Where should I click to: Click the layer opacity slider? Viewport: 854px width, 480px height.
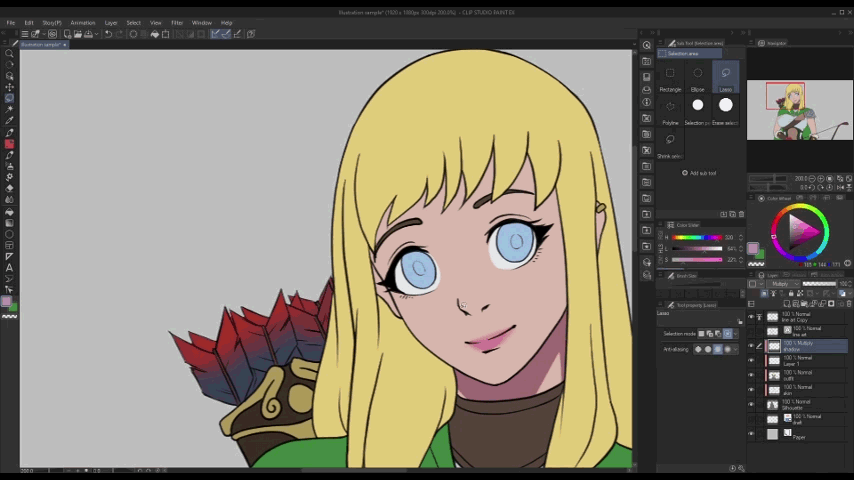[x=820, y=284]
